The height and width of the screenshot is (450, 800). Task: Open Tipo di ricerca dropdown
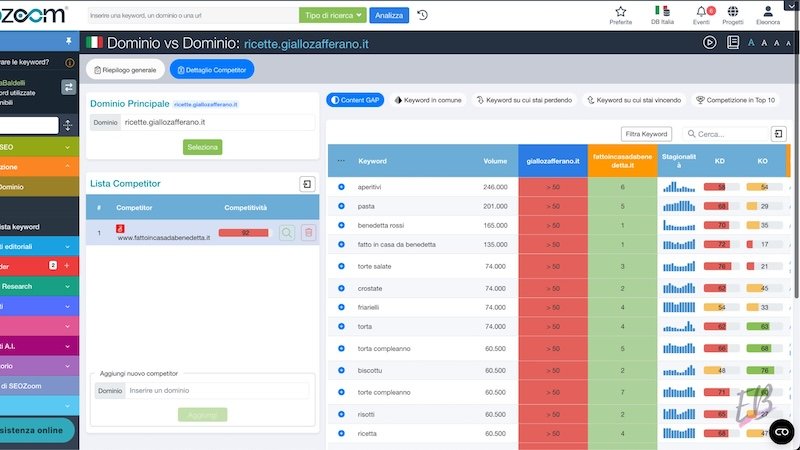click(x=333, y=15)
